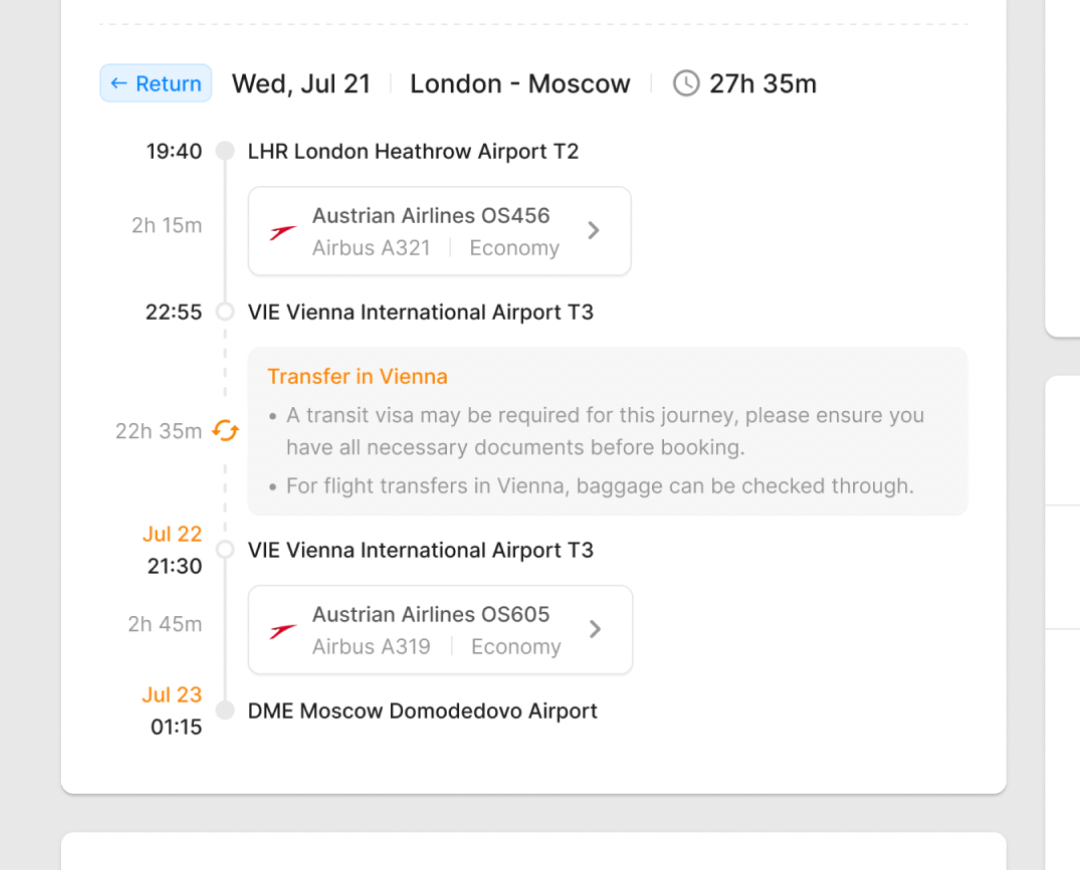The width and height of the screenshot is (1080, 870).
Task: Open the Austrian Airlines OS456 card
Action: point(439,231)
